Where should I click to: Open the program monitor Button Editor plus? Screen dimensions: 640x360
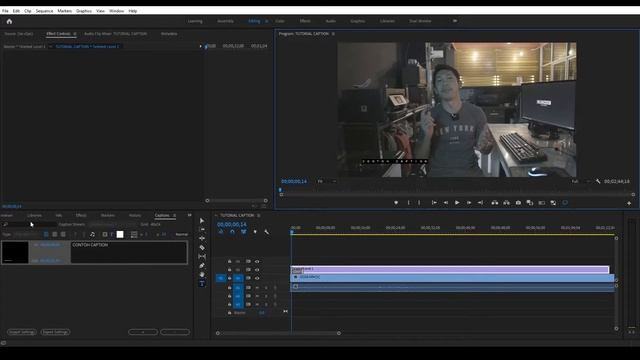tap(629, 203)
